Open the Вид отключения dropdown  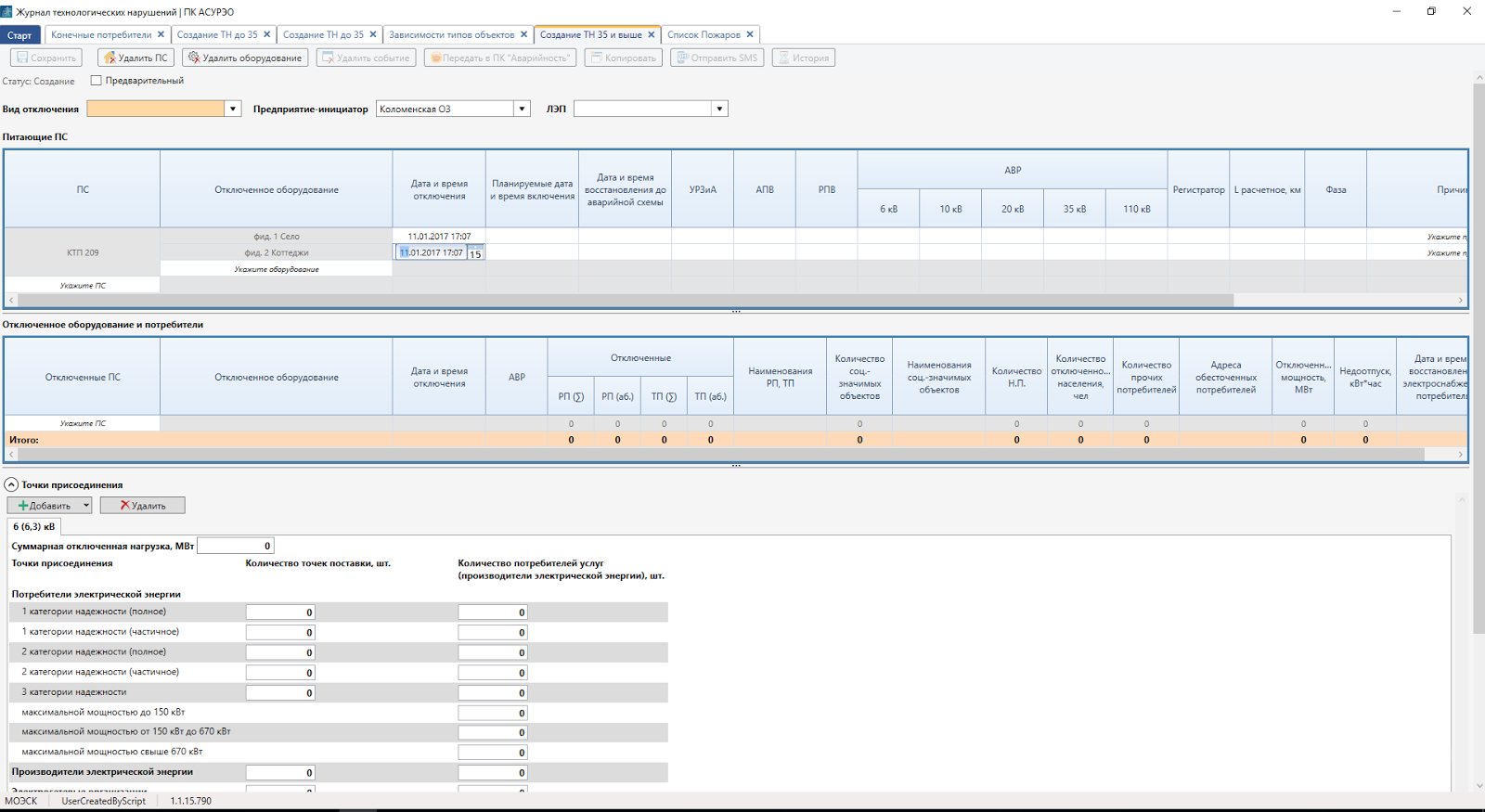point(233,110)
